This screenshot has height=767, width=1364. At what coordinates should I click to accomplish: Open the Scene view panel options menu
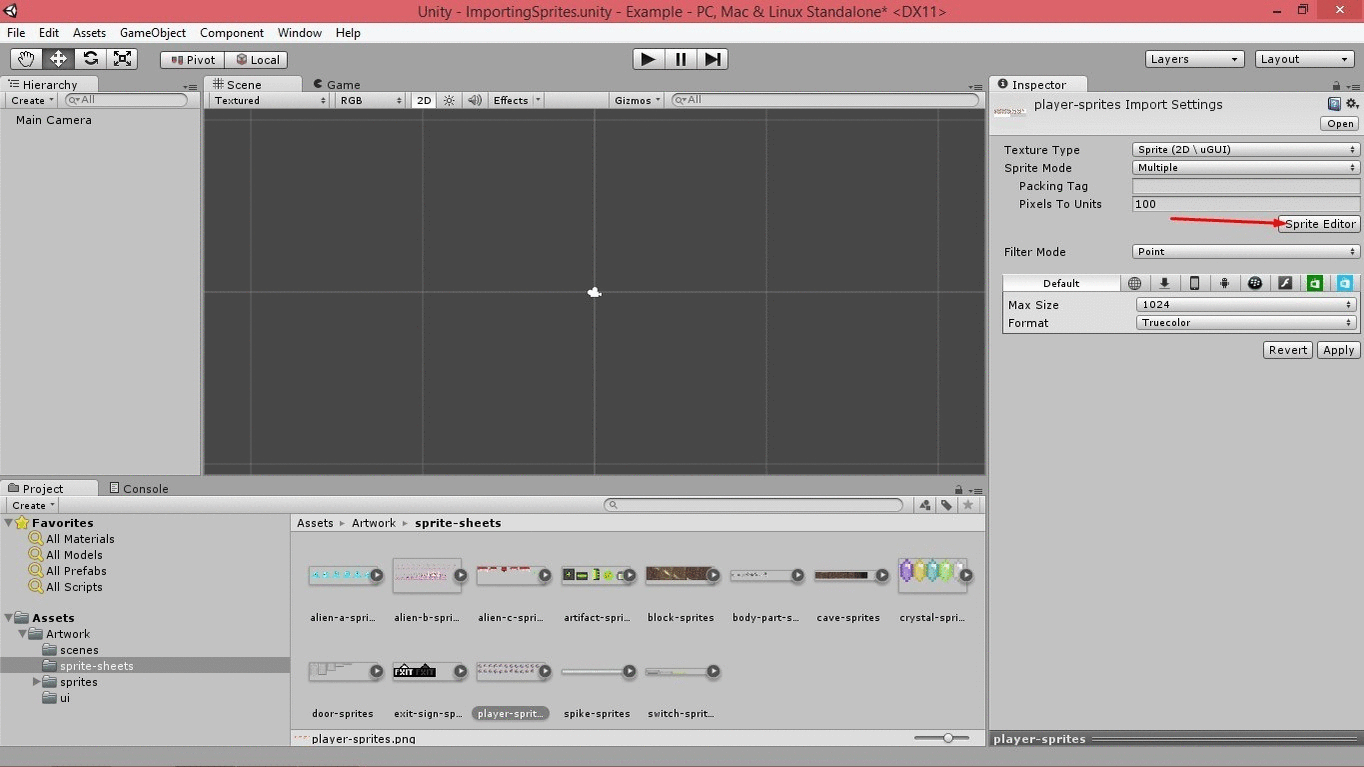[x=976, y=86]
